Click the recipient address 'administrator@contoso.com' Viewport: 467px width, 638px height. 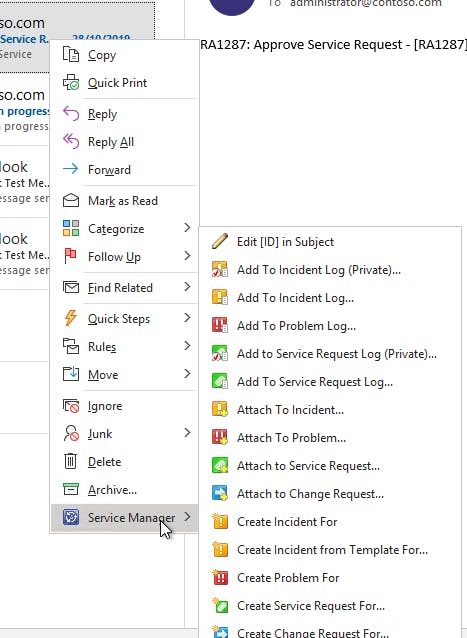point(366,3)
